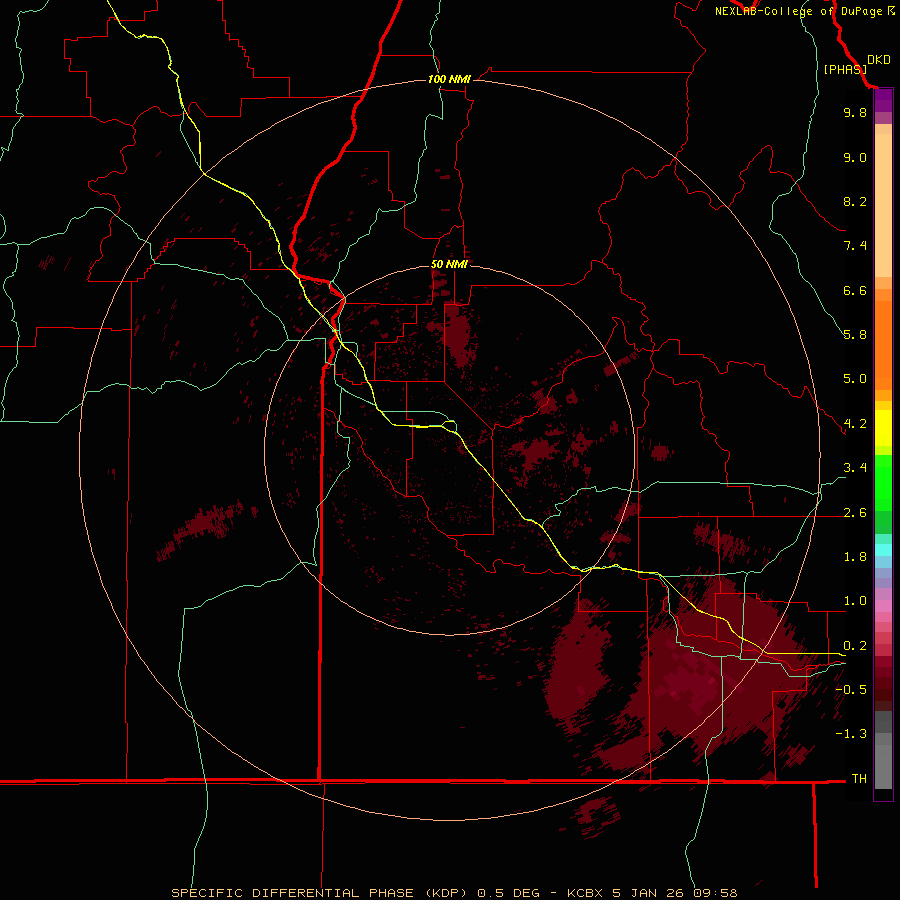Click the 2.6 scale value

tap(855, 513)
